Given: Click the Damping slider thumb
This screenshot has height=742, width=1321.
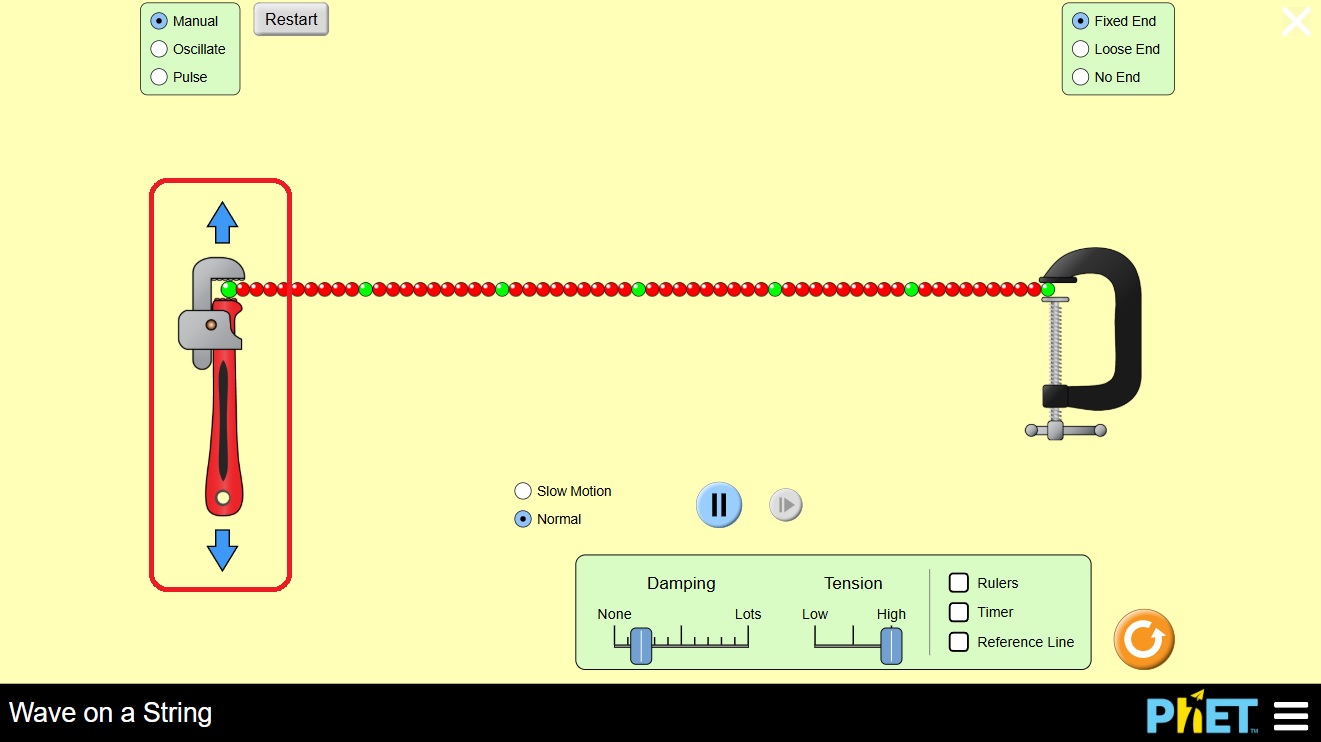Looking at the screenshot, I should (641, 646).
